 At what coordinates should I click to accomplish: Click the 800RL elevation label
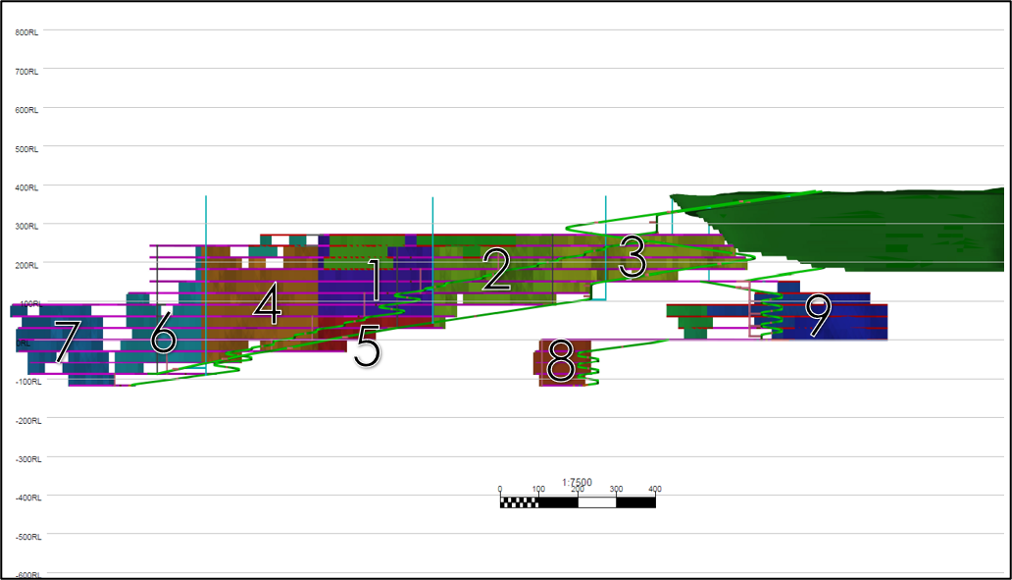(x=27, y=32)
